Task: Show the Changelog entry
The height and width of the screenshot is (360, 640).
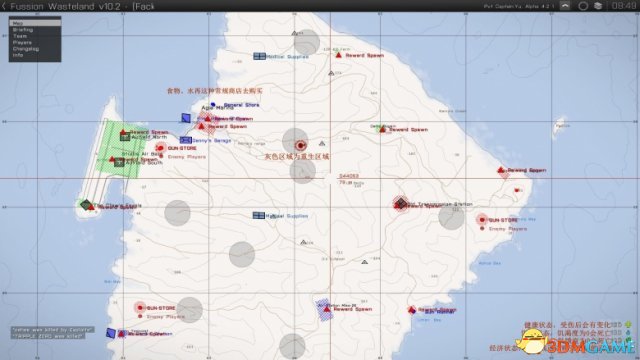Action: (x=26, y=49)
